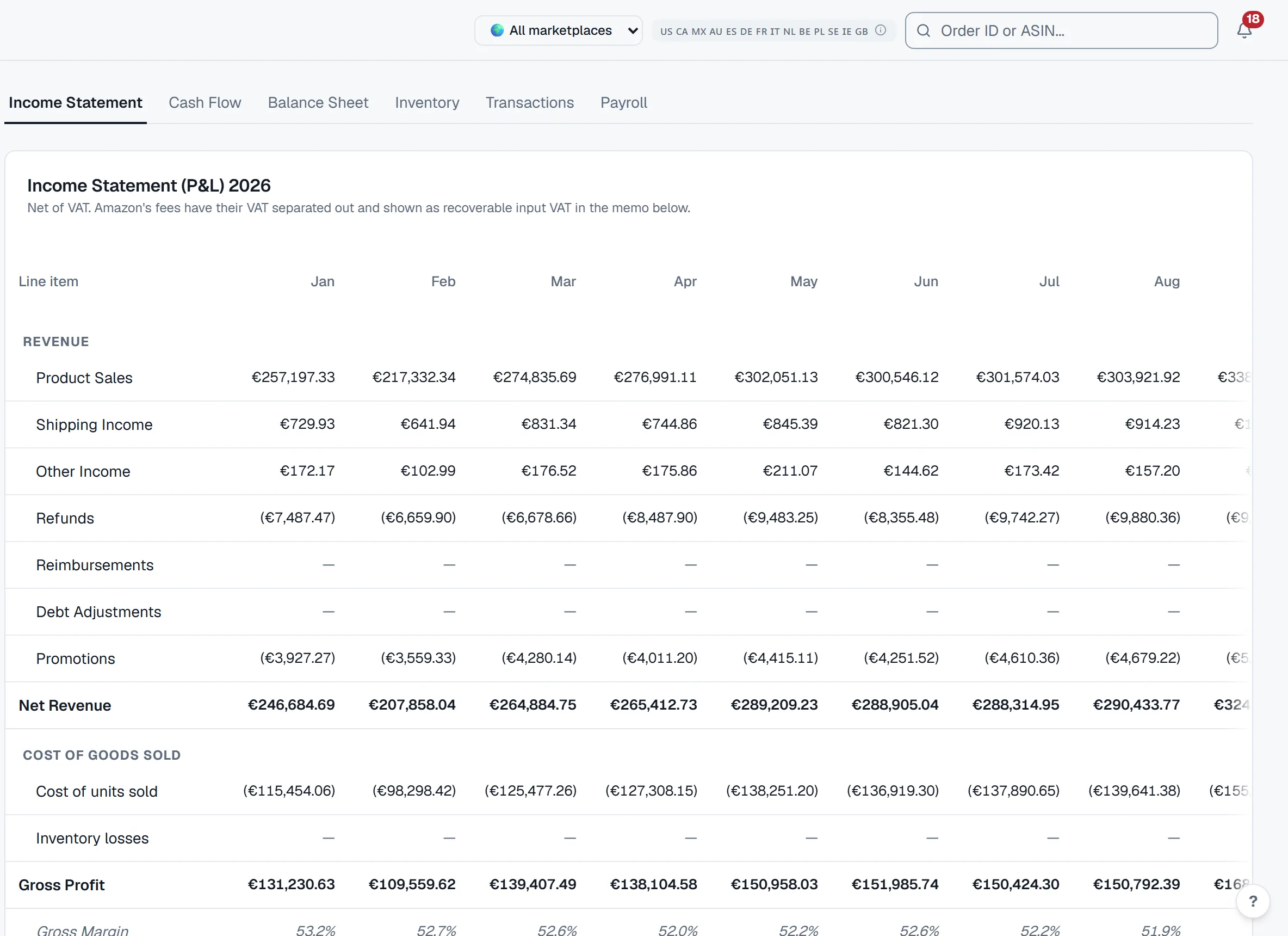Screen dimensions: 1288x936
Task: Click February Net Revenue value €207,858.04
Action: pyautogui.click(x=412, y=705)
